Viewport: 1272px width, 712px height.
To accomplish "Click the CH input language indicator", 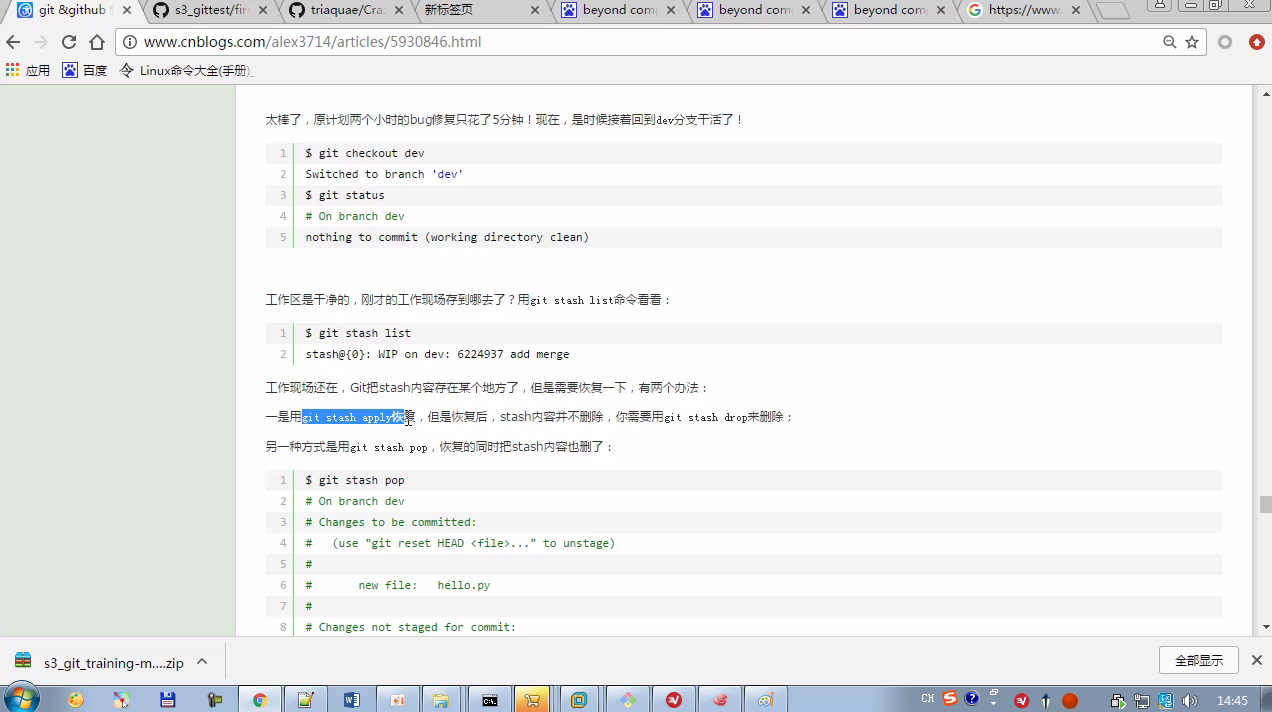I will 927,699.
